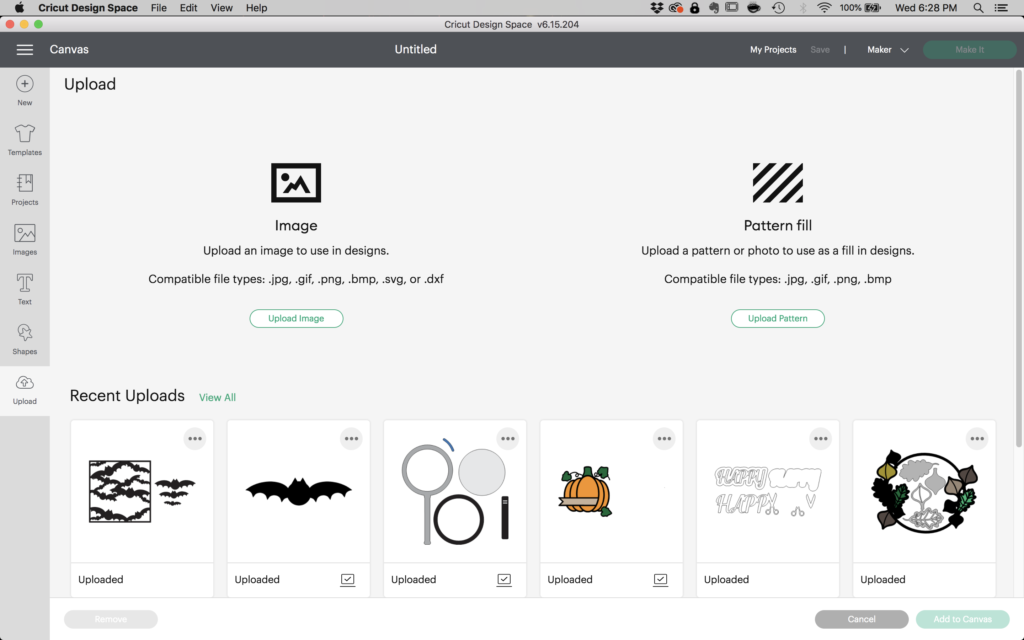Image resolution: width=1024 pixels, height=640 pixels.
Task: Click the window title 'Cricut Design Space v6.15.204'
Action: tap(511, 25)
